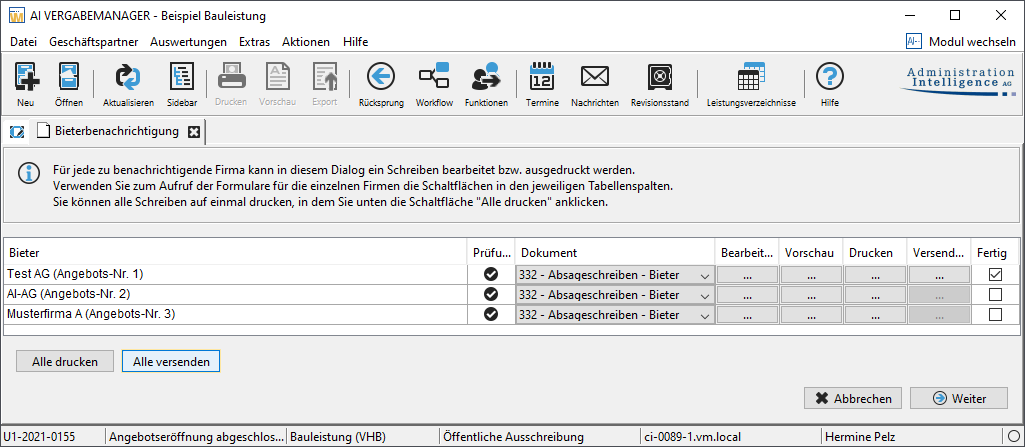Click Bearbeiten button for Test AG

click(x=747, y=275)
